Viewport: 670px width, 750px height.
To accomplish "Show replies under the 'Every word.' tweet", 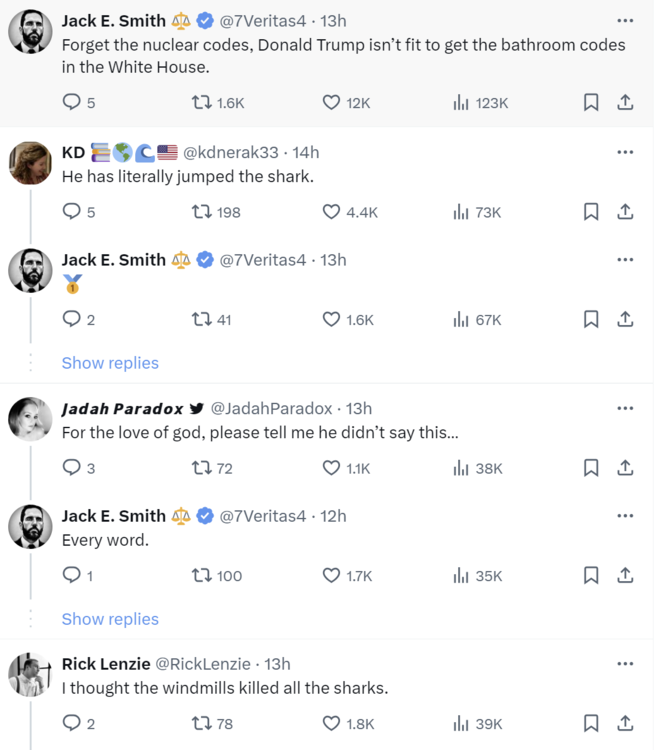I will 110,619.
